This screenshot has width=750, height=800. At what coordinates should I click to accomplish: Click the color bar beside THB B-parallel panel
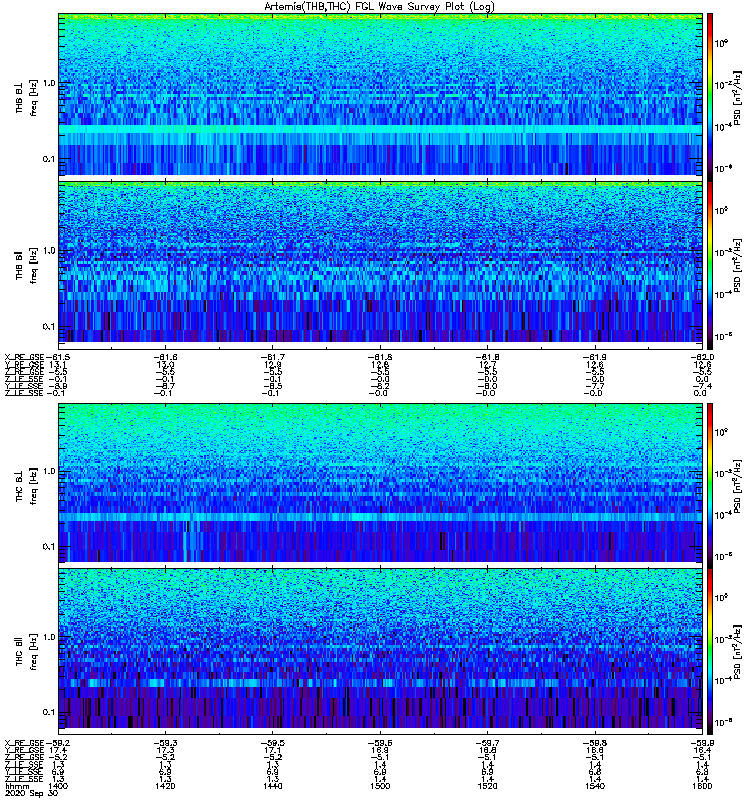click(x=710, y=266)
